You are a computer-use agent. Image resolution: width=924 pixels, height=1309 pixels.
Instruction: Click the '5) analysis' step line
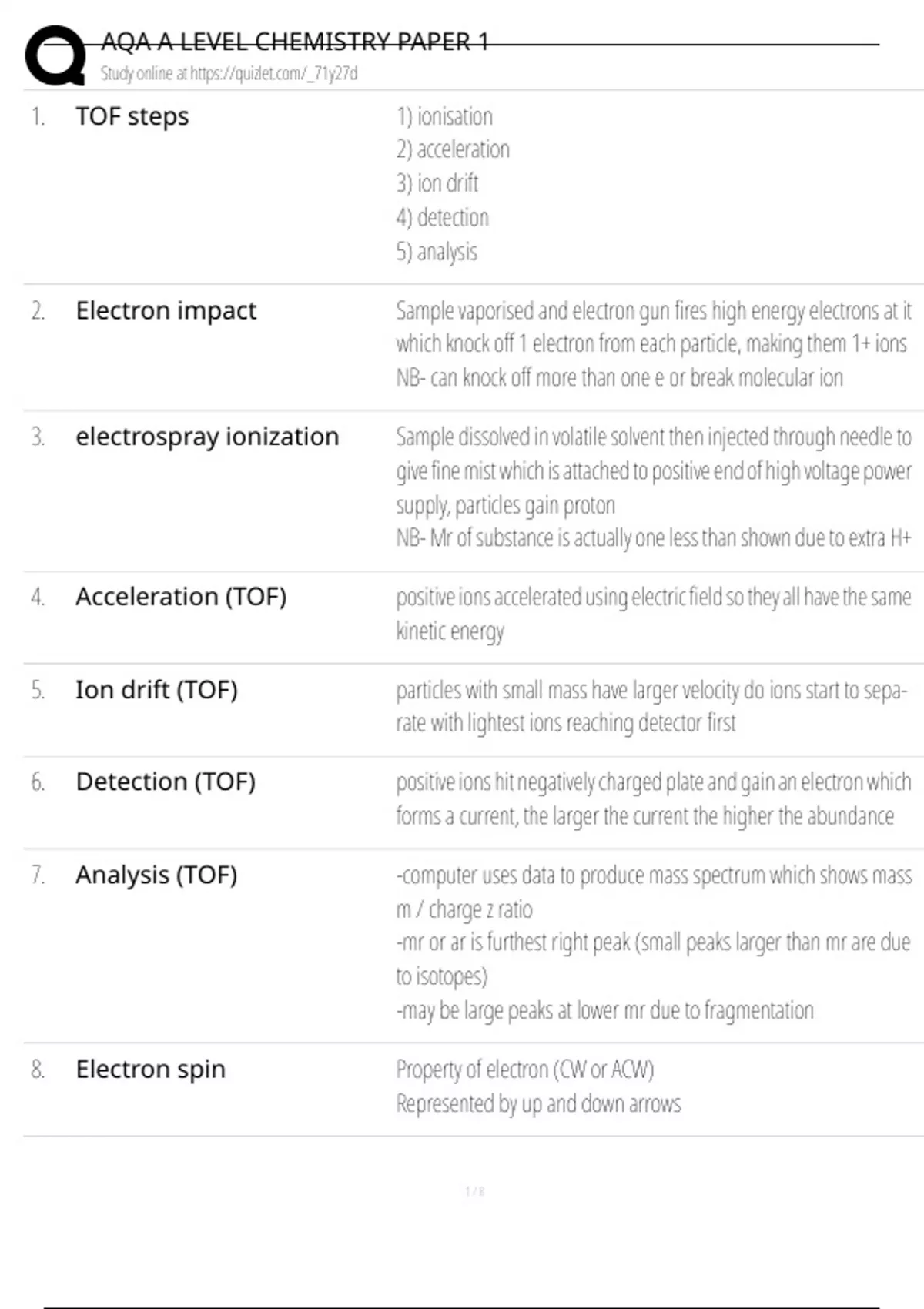(437, 252)
